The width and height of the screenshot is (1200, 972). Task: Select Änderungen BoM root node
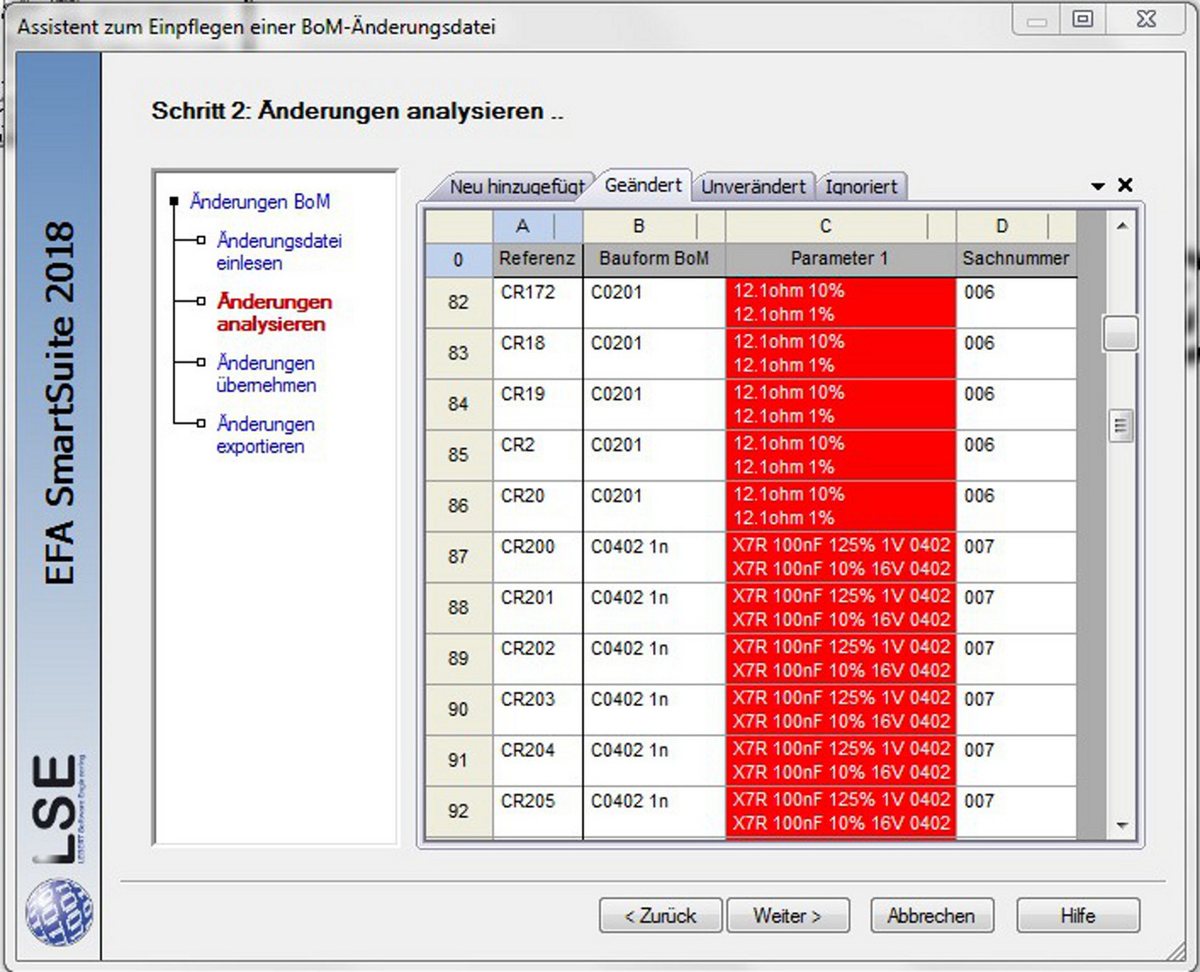coord(260,202)
